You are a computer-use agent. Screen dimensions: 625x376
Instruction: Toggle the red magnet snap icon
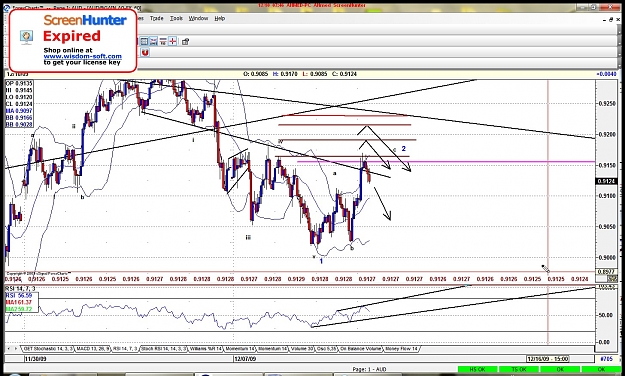click(x=145, y=53)
